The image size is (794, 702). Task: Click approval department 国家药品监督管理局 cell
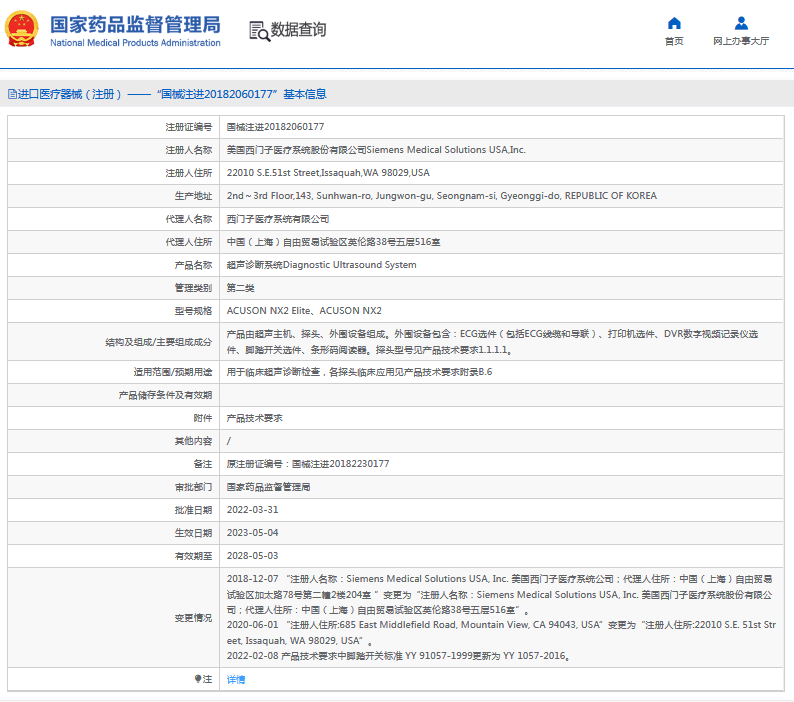click(x=268, y=487)
